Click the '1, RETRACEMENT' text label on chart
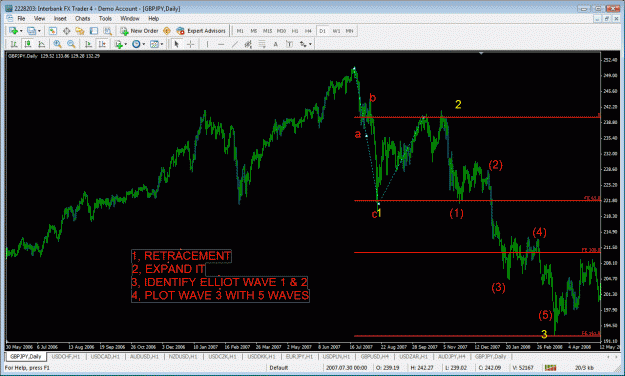This screenshot has height=376, width=625. pos(181,256)
